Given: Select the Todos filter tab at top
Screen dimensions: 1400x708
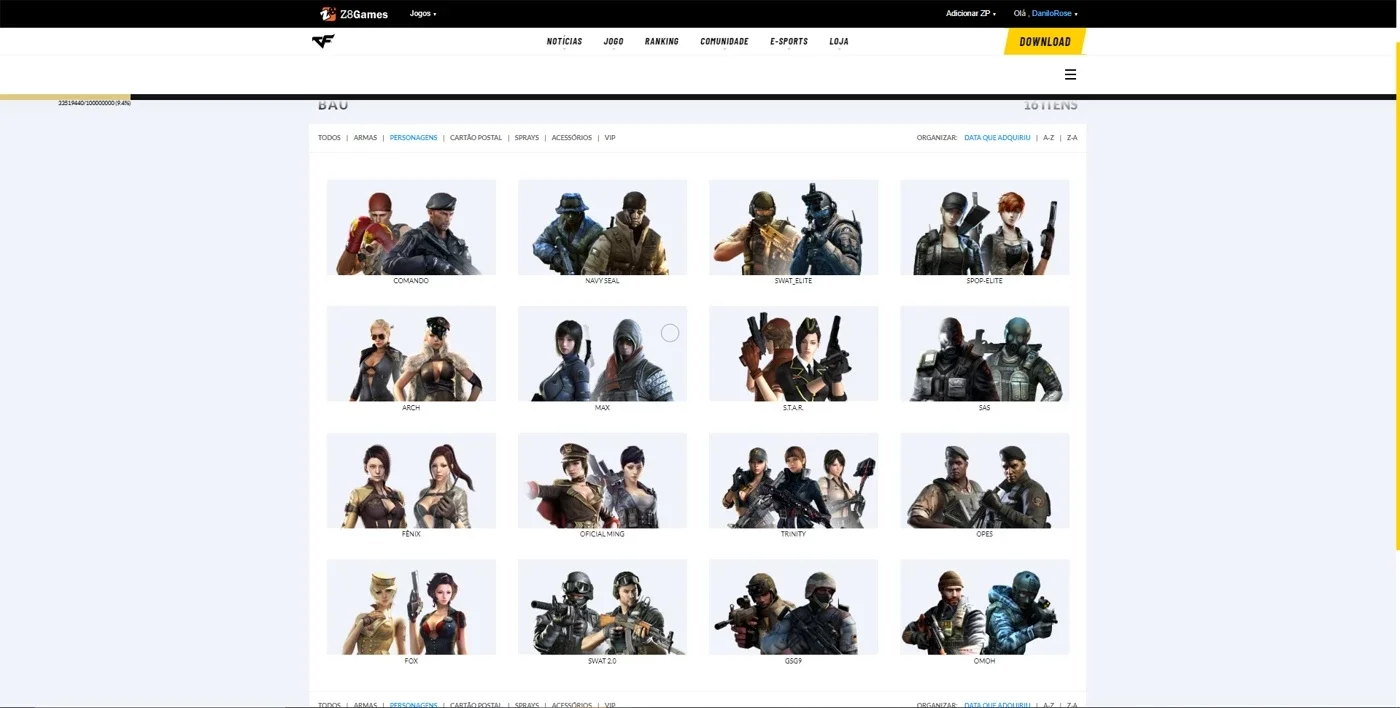Looking at the screenshot, I should point(329,138).
